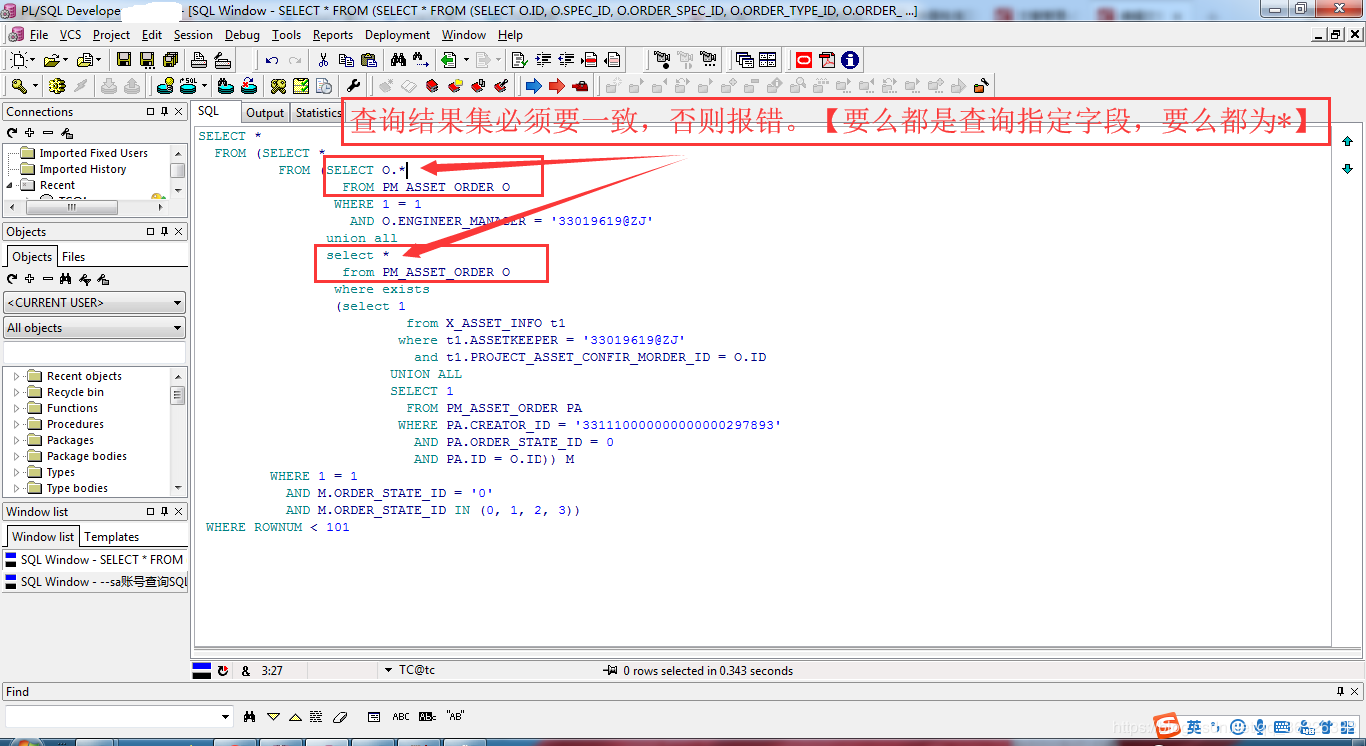Expand the Packages tree node

click(16, 440)
